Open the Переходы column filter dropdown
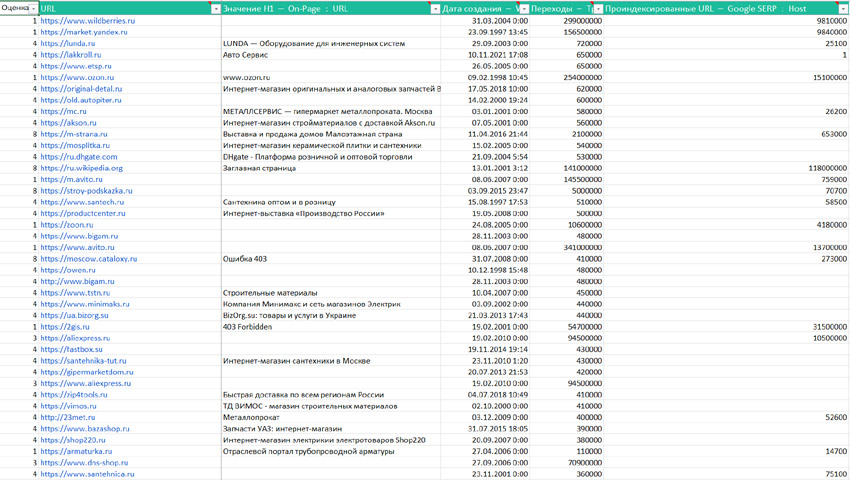 pyautogui.click(x=598, y=9)
